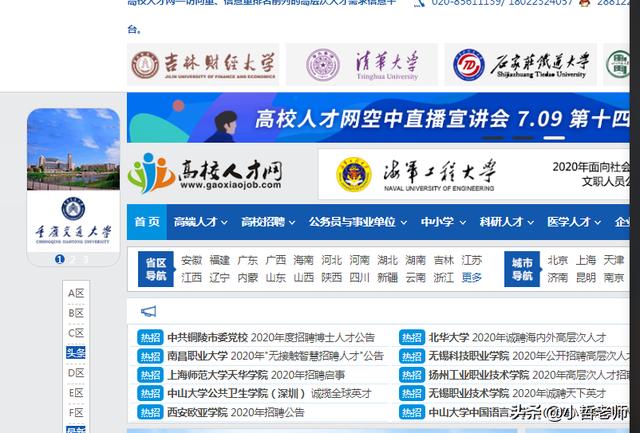The width and height of the screenshot is (640, 433).
Task: Click 更多 to show more provinces
Action: [472, 278]
